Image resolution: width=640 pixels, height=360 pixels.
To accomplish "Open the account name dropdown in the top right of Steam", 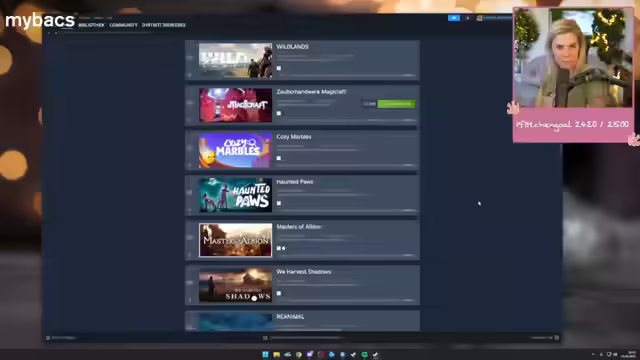I will (497, 18).
